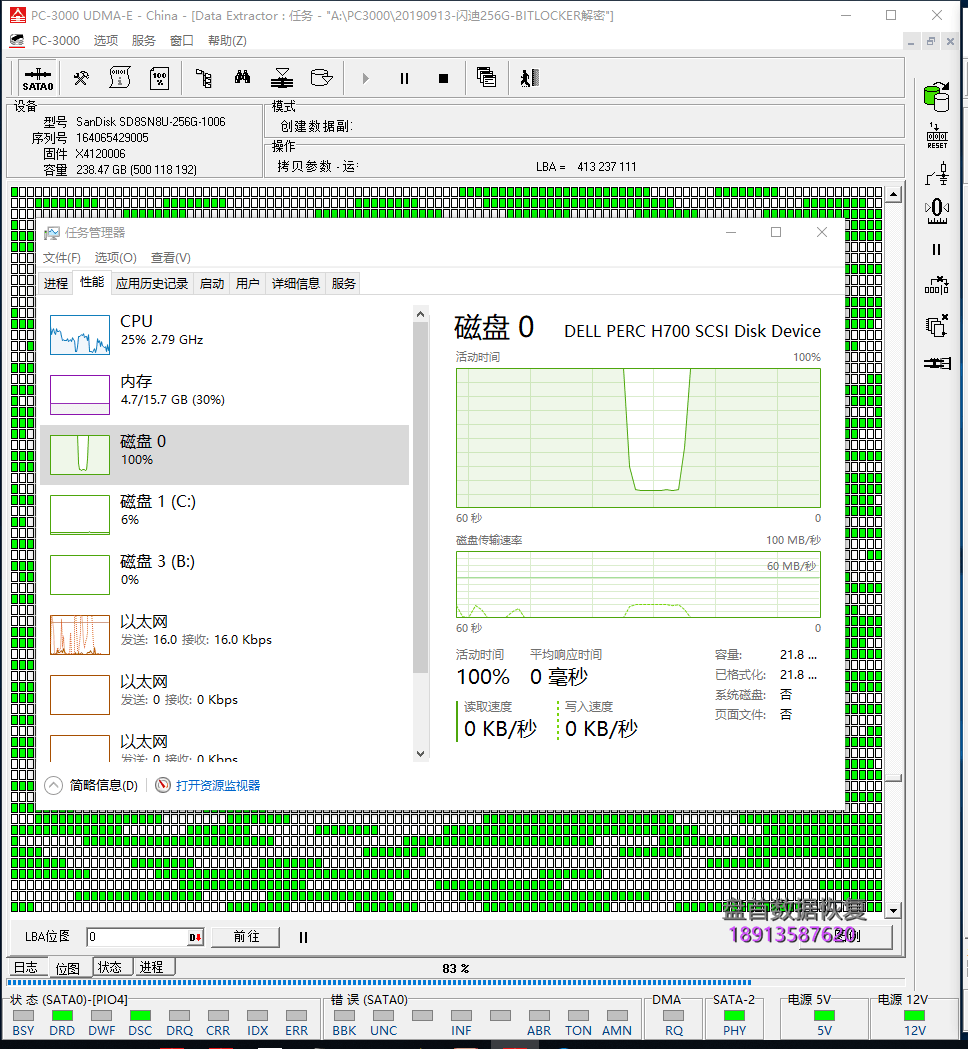Viewport: 968px width, 1049px height.
Task: Click the disk stack copy icon in toolbar
Action: click(282, 78)
